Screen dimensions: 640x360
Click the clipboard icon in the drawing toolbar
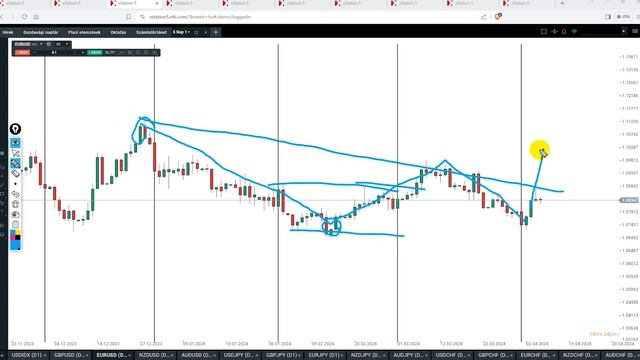click(x=16, y=224)
